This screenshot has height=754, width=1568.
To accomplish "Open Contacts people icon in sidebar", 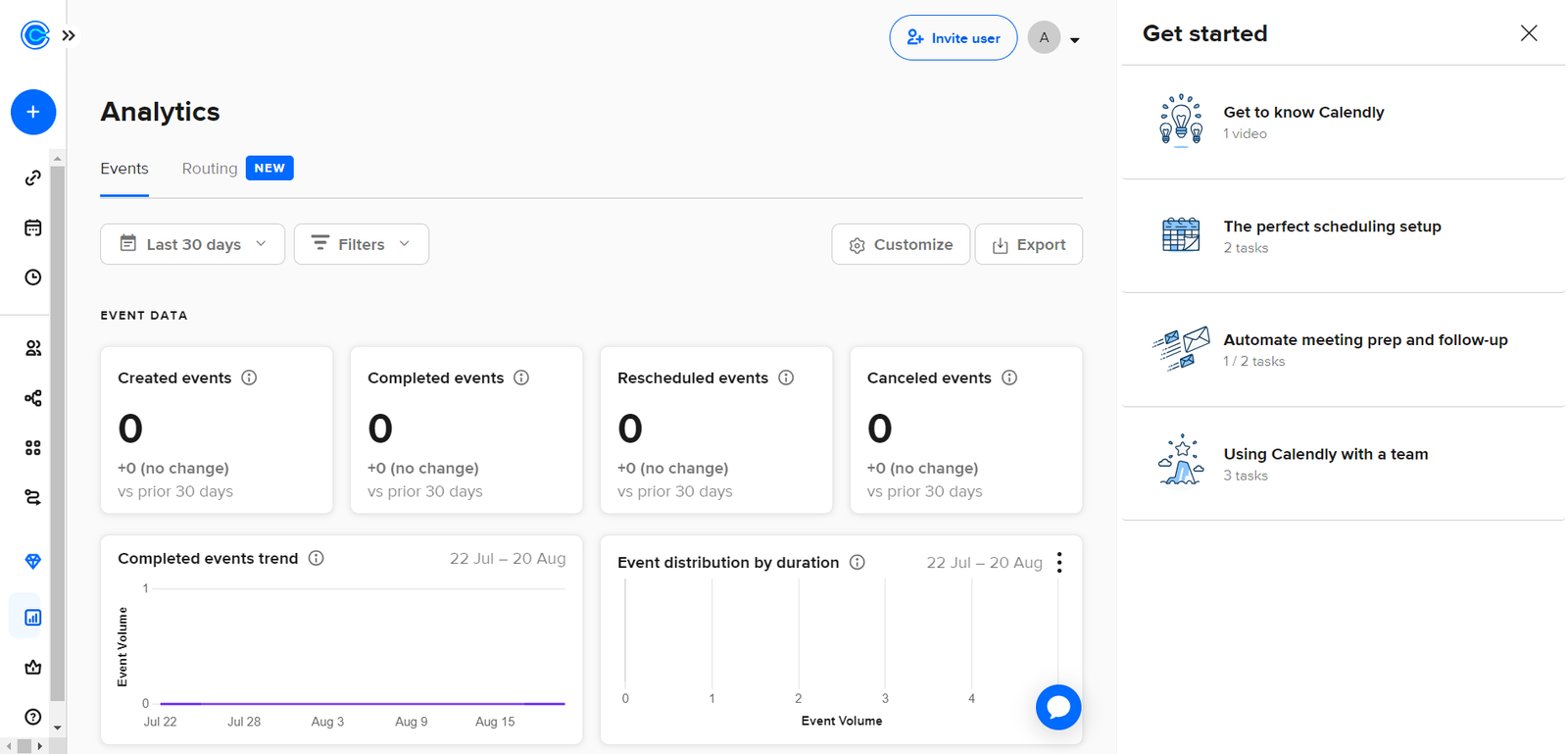I will [x=33, y=348].
